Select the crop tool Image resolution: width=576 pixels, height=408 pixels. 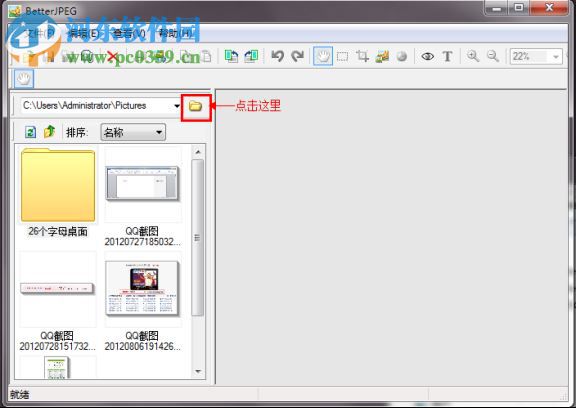tap(362, 56)
